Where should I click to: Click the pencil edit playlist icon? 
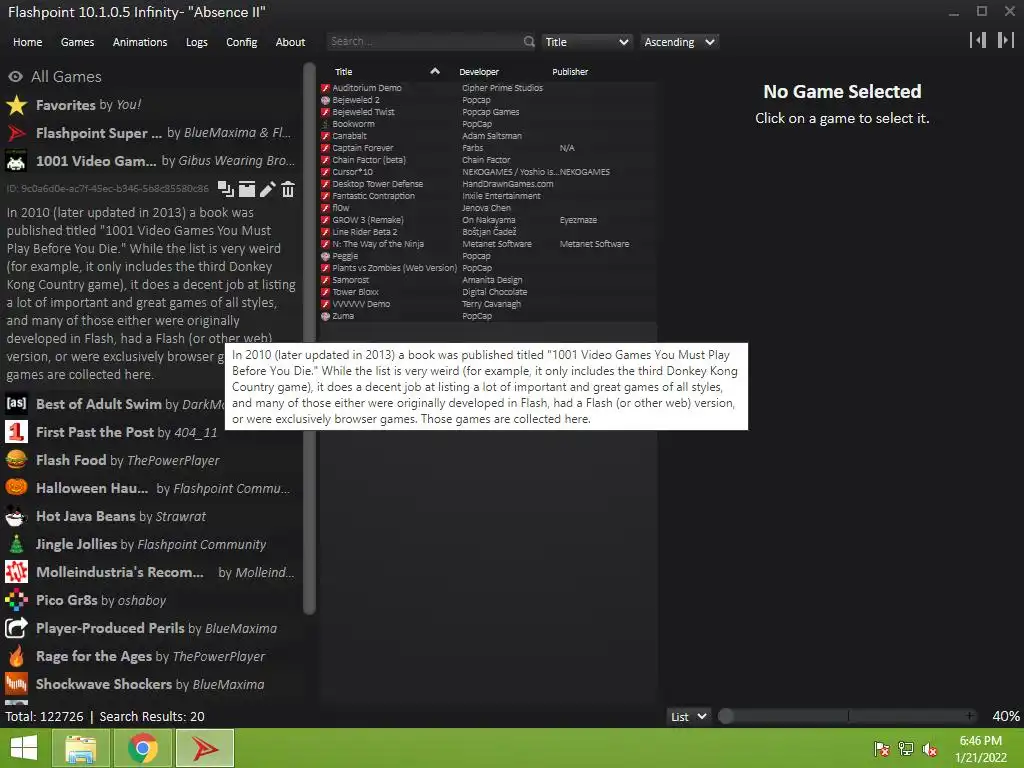click(x=267, y=189)
